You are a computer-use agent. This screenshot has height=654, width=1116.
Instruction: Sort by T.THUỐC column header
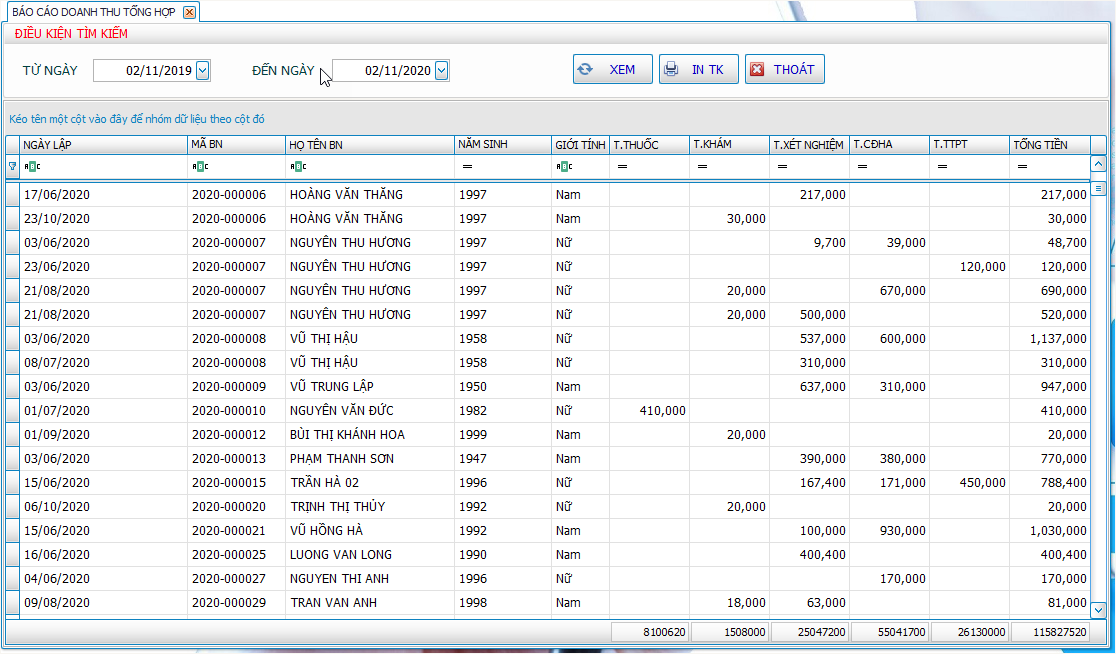pyautogui.click(x=649, y=144)
